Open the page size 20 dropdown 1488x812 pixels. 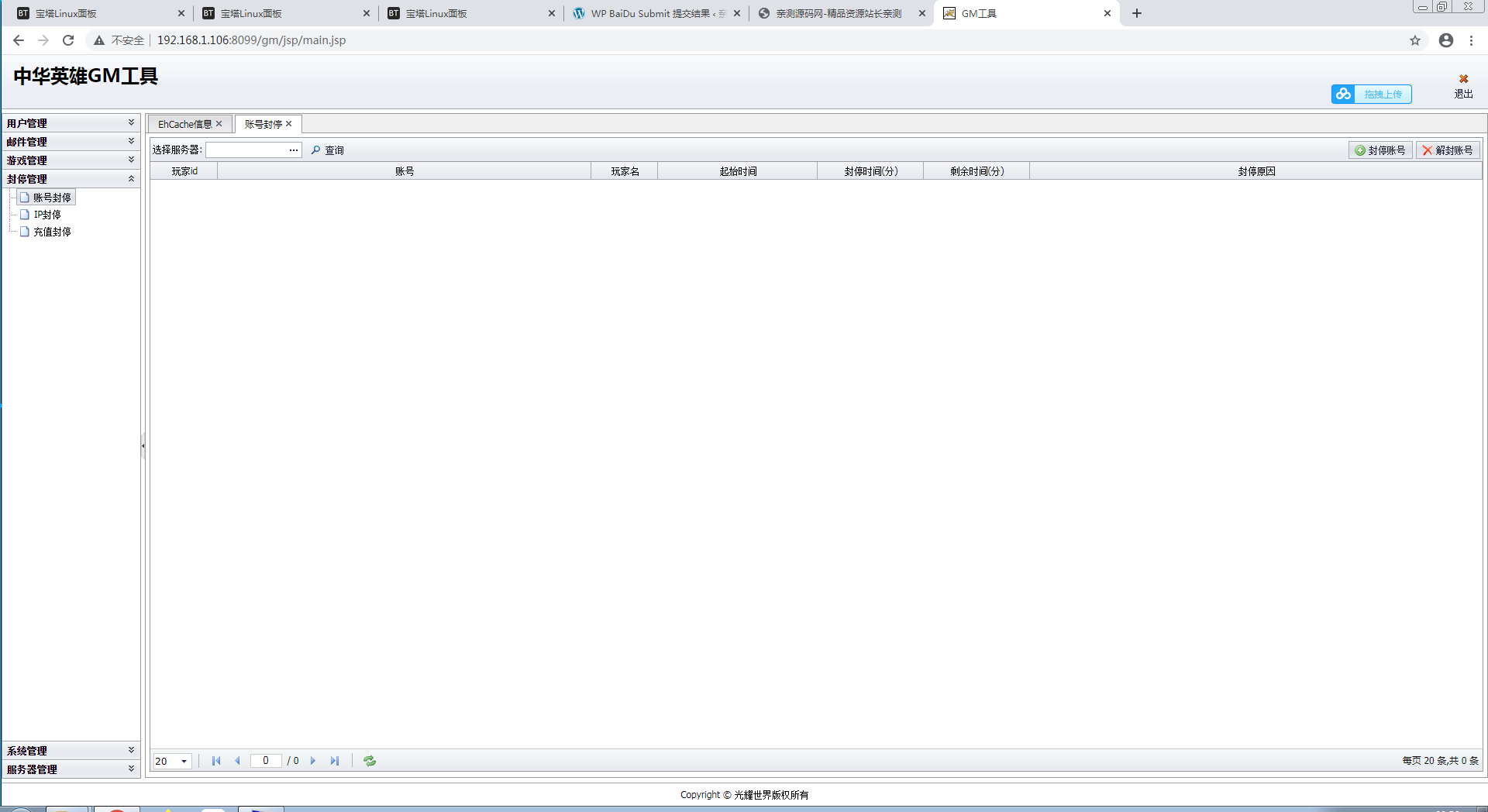(x=184, y=761)
